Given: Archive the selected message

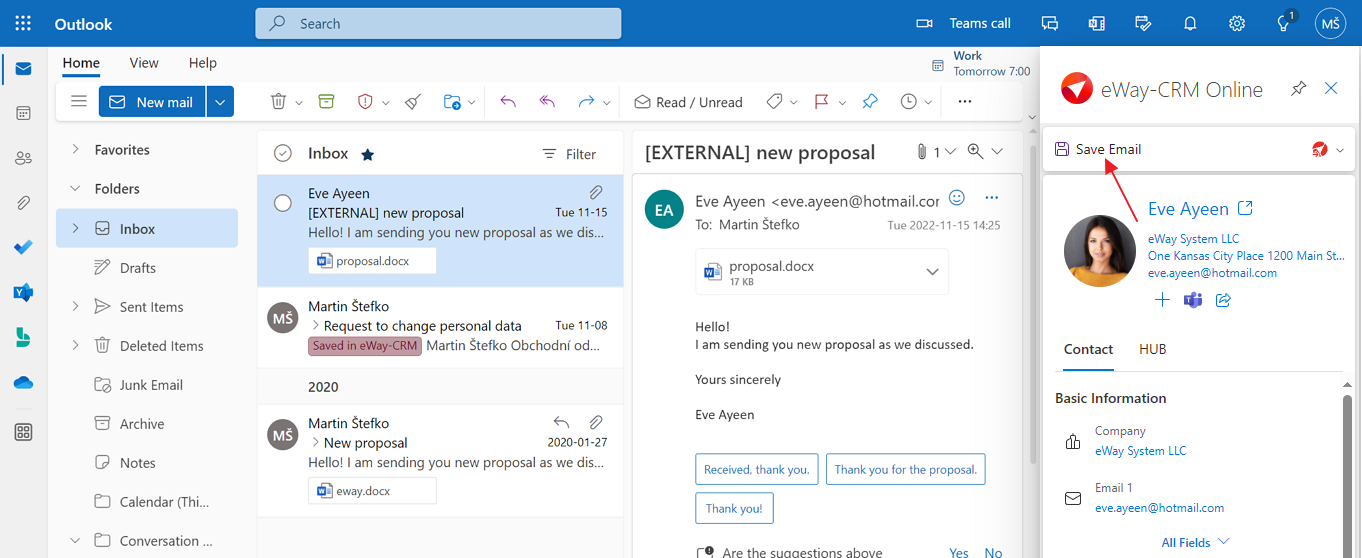Looking at the screenshot, I should click(325, 101).
